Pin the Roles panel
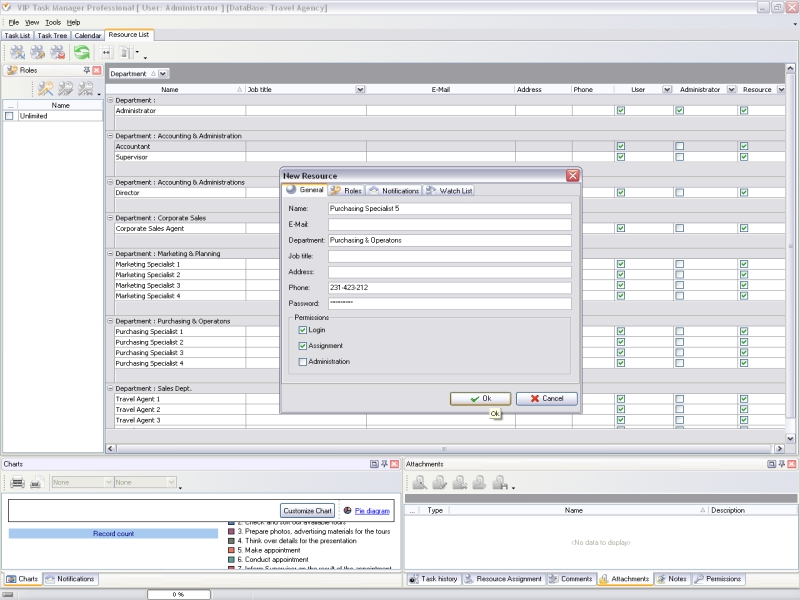The height and width of the screenshot is (600, 800). point(87,70)
